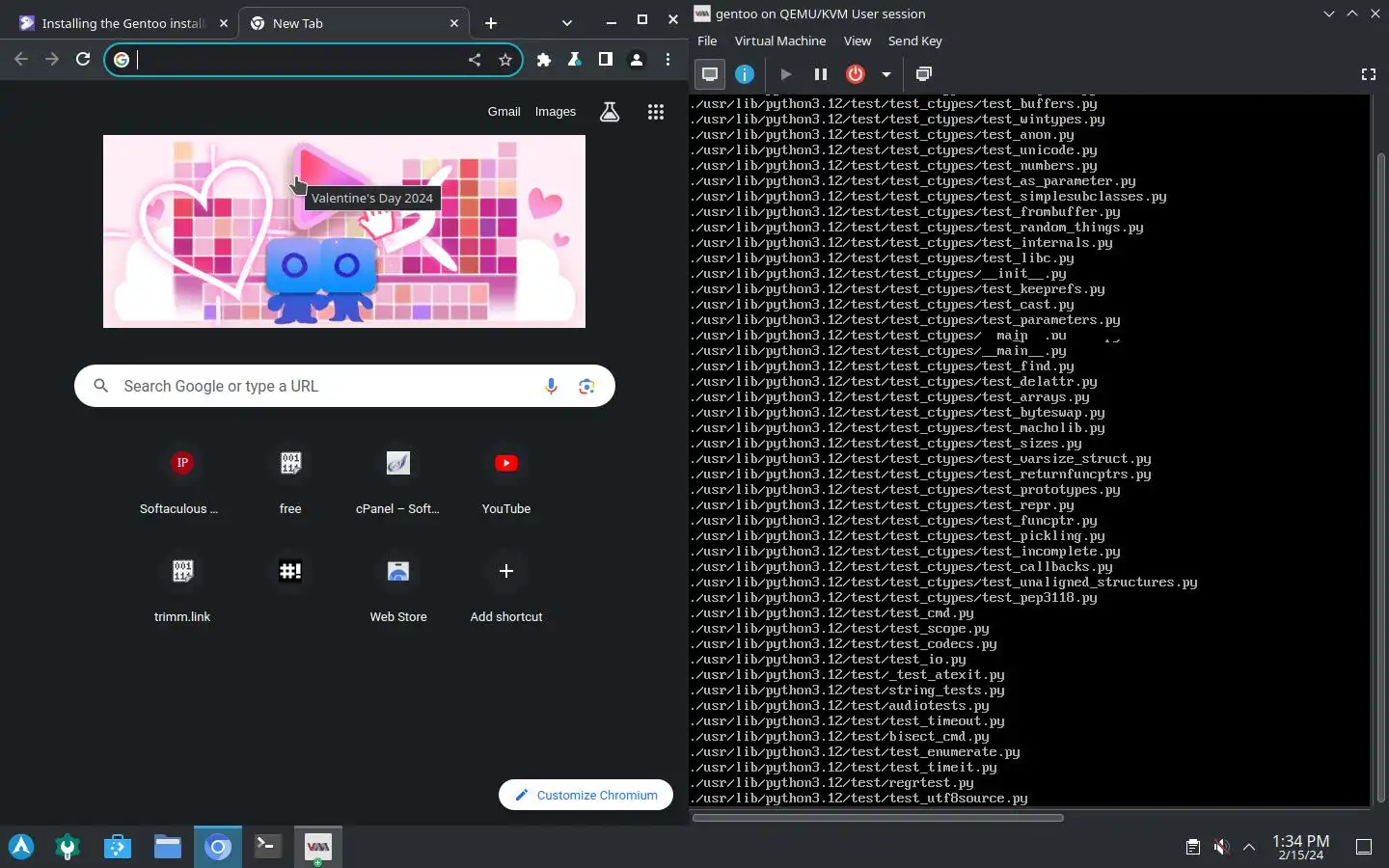This screenshot has height=868, width=1389.
Task: Expand hidden system tray icons
Action: [x=1249, y=847]
